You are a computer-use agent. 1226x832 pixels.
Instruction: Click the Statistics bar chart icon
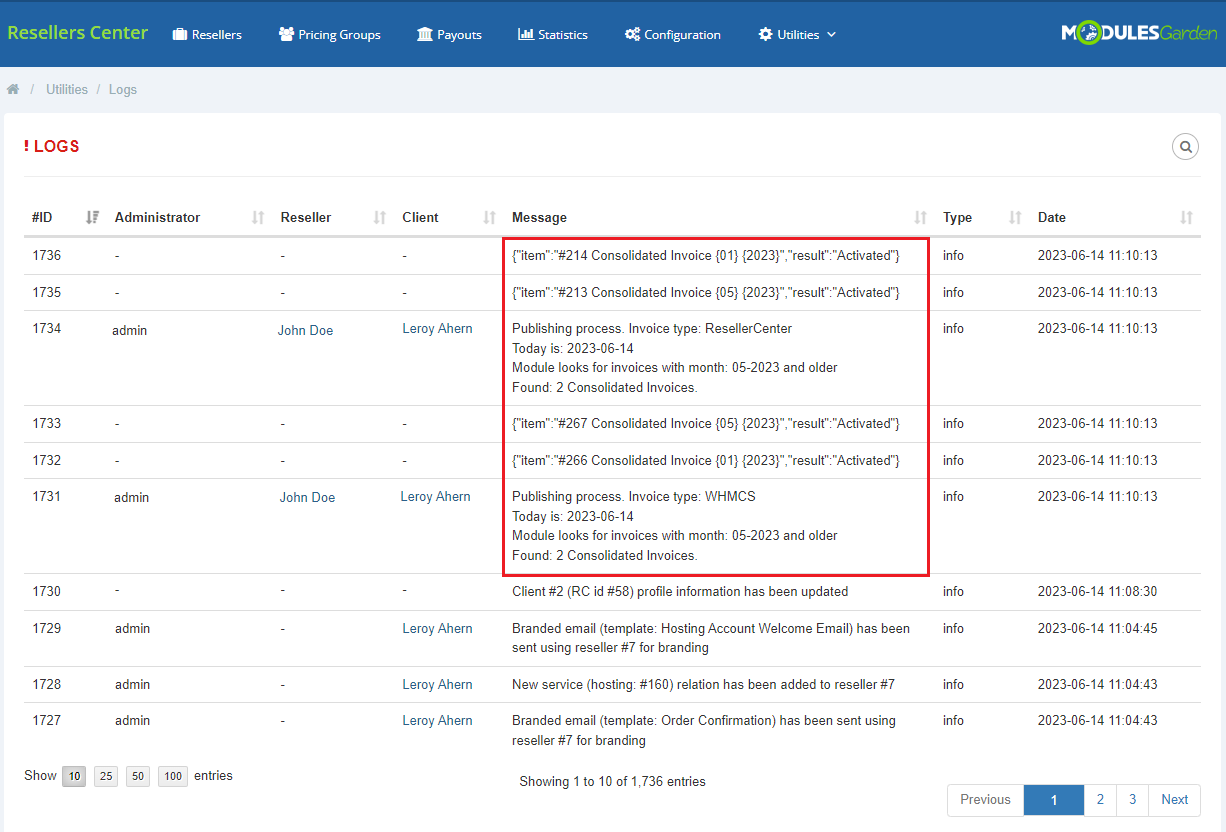pyautogui.click(x=526, y=34)
